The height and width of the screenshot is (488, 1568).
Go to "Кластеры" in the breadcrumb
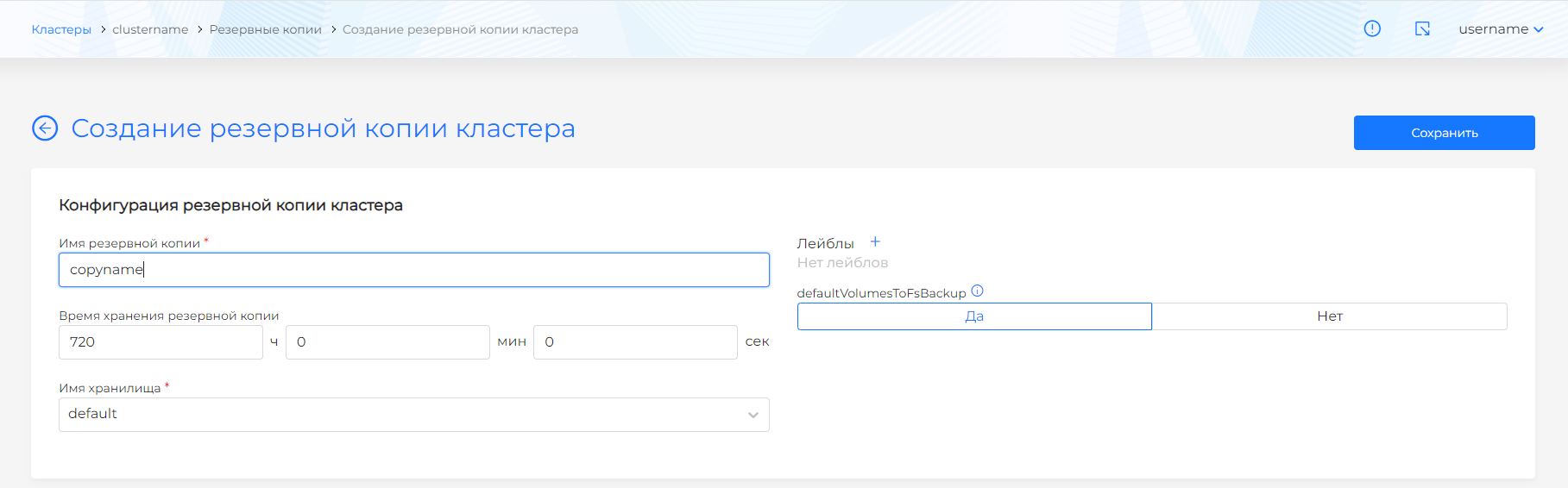pyautogui.click(x=61, y=29)
